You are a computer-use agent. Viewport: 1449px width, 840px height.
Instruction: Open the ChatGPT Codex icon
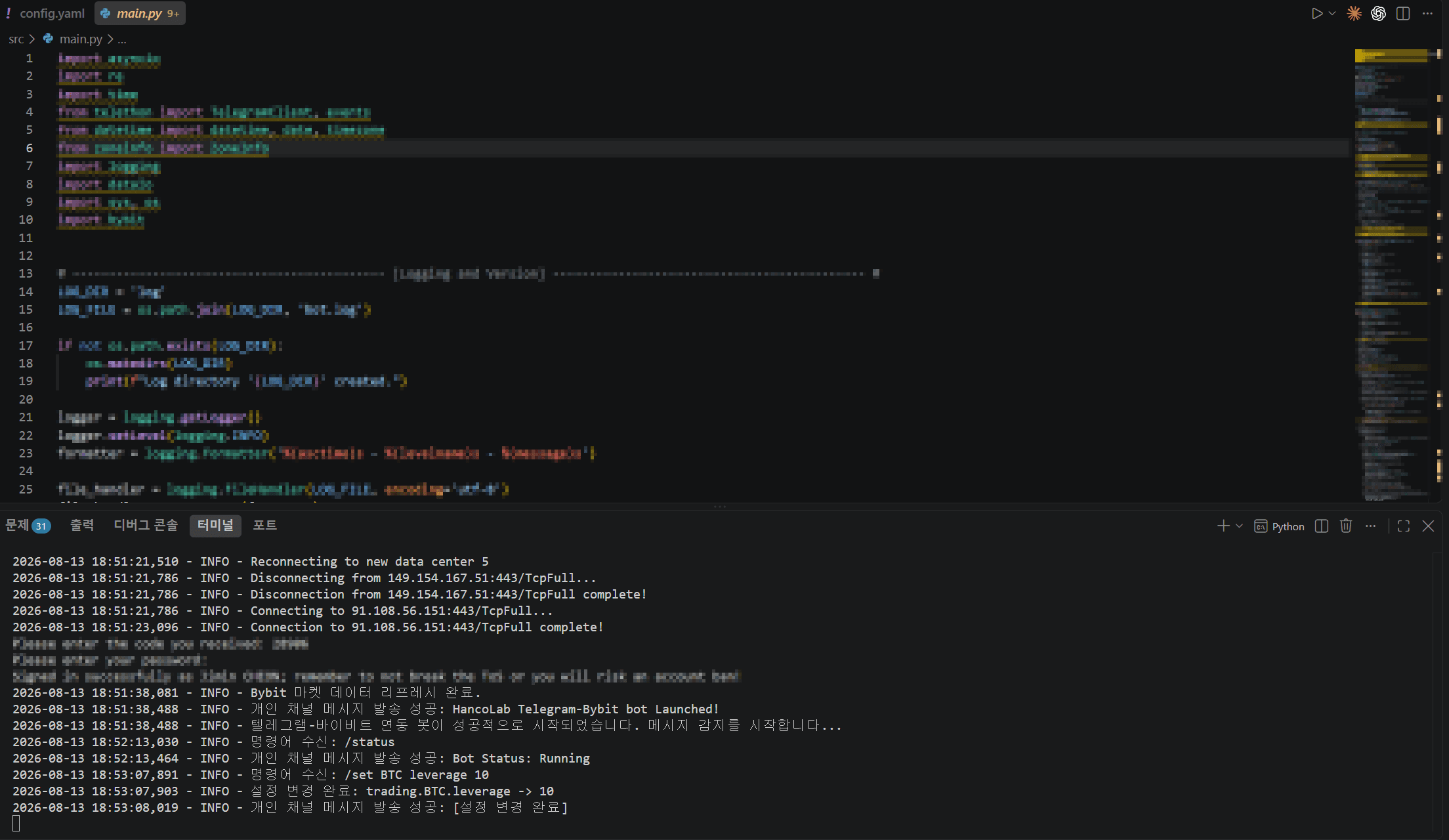(1378, 14)
